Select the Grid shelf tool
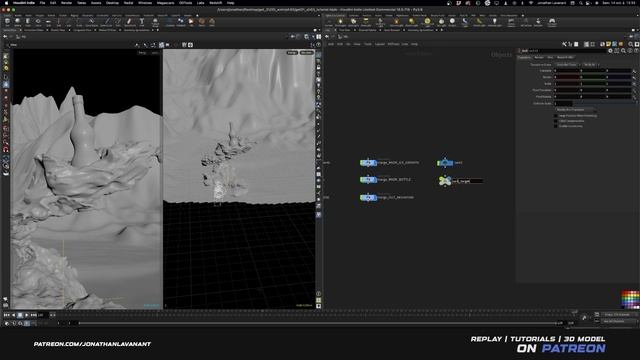The image size is (640, 360). pyautogui.click(x=48, y=22)
